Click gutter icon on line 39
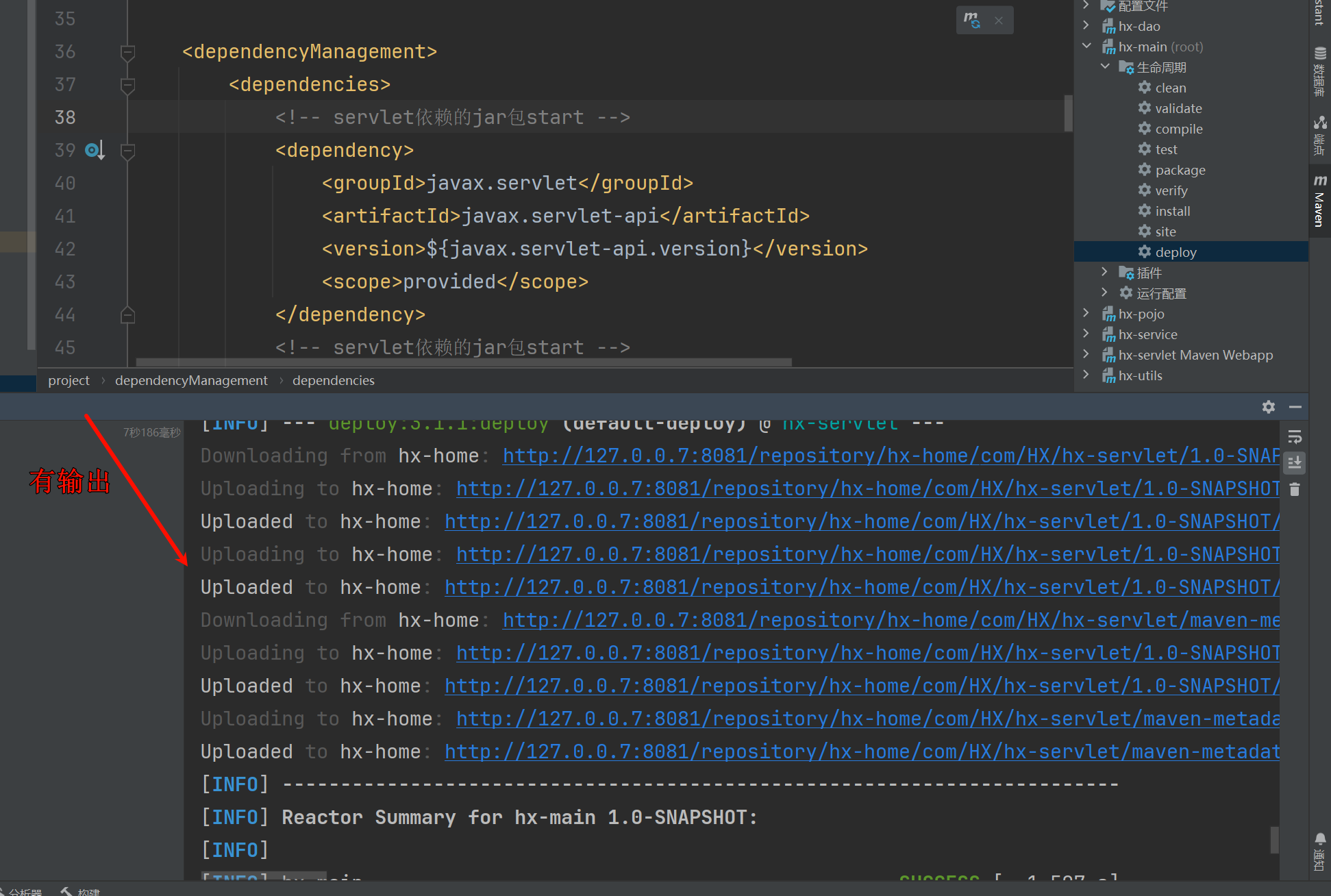This screenshot has height=896, width=1331. [94, 150]
